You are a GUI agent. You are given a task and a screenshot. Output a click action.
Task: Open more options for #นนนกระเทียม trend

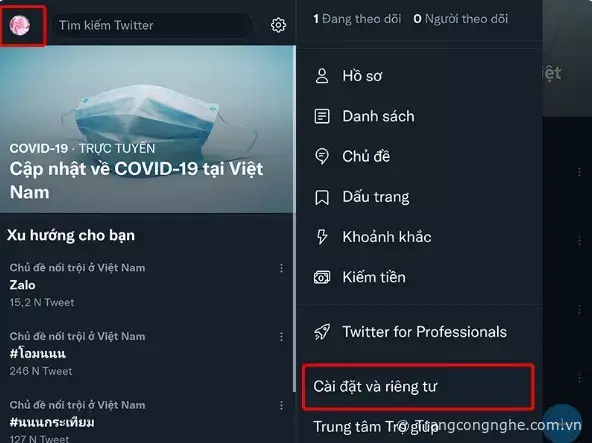pos(281,406)
